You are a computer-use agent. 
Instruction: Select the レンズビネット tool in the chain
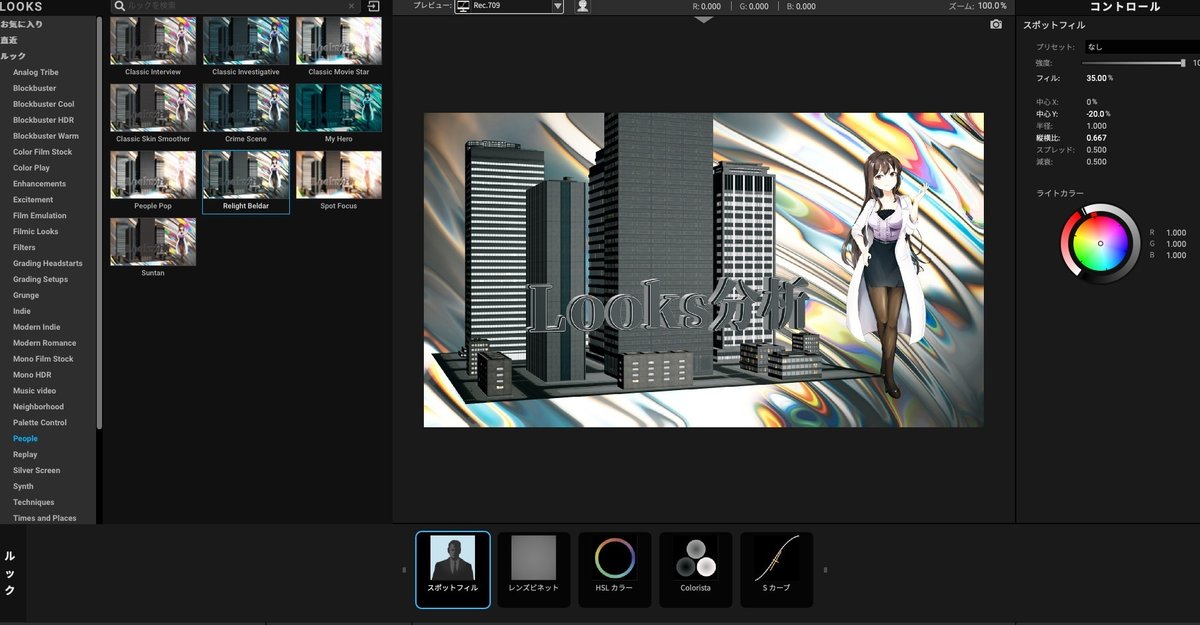(x=534, y=569)
